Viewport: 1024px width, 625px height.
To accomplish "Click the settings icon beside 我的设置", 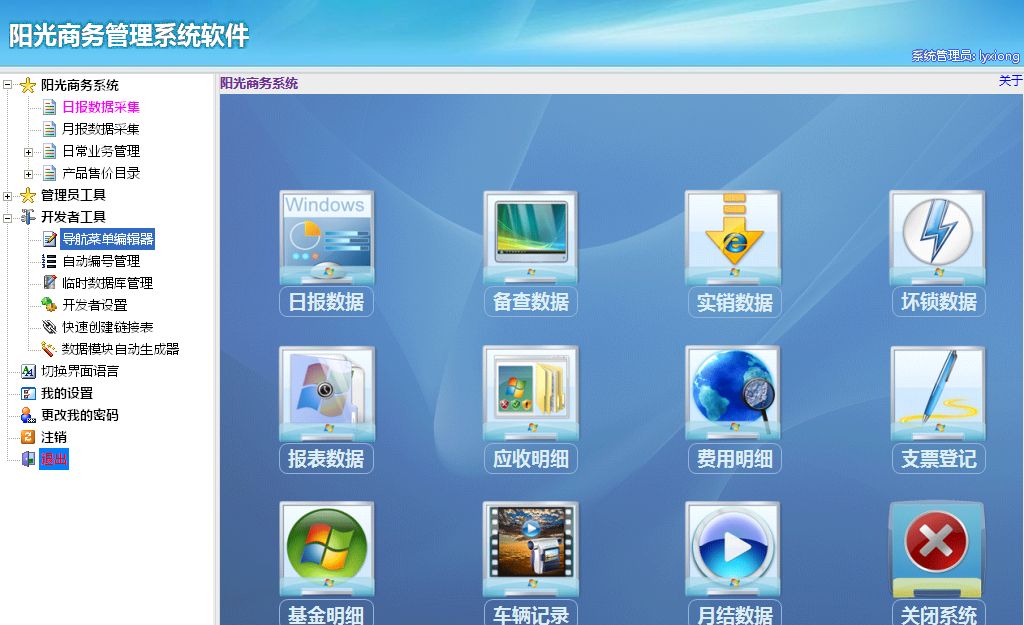I will 28,393.
